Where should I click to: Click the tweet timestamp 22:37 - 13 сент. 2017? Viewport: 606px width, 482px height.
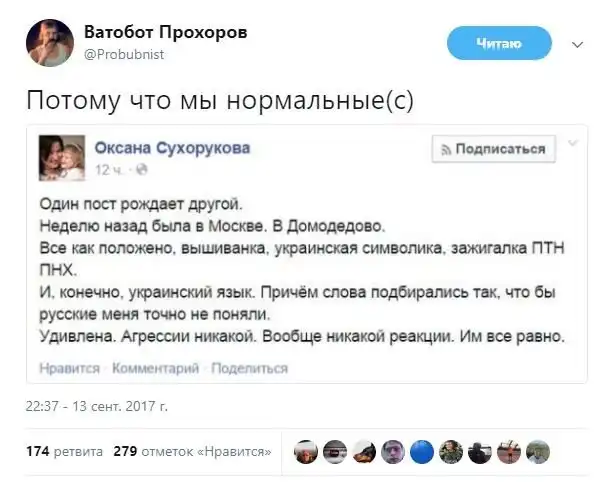click(96, 406)
